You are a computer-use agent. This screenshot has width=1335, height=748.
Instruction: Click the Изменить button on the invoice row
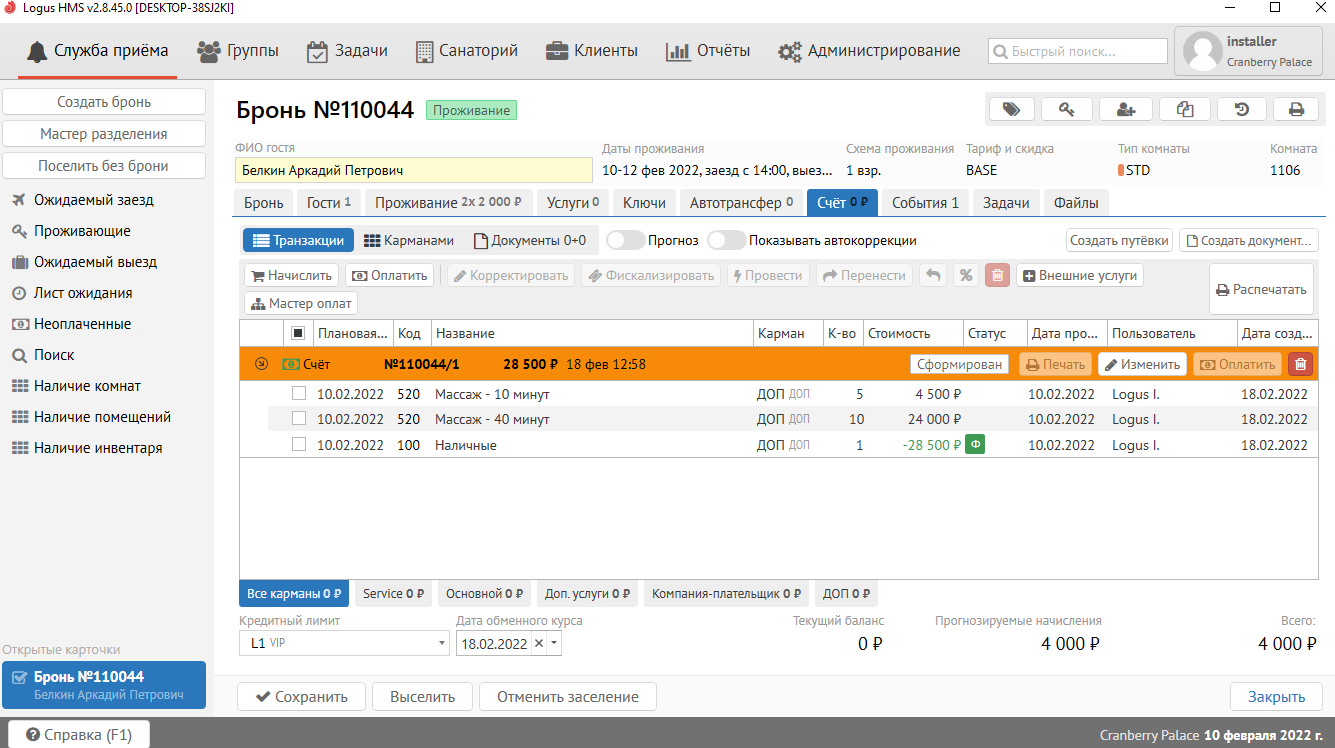tap(1142, 364)
